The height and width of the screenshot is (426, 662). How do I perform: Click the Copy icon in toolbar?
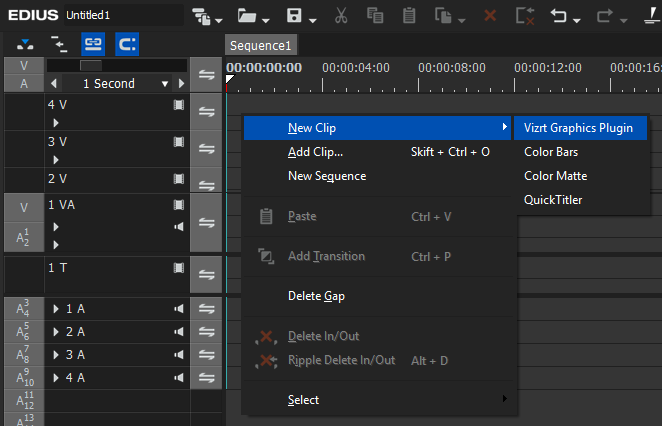click(375, 16)
